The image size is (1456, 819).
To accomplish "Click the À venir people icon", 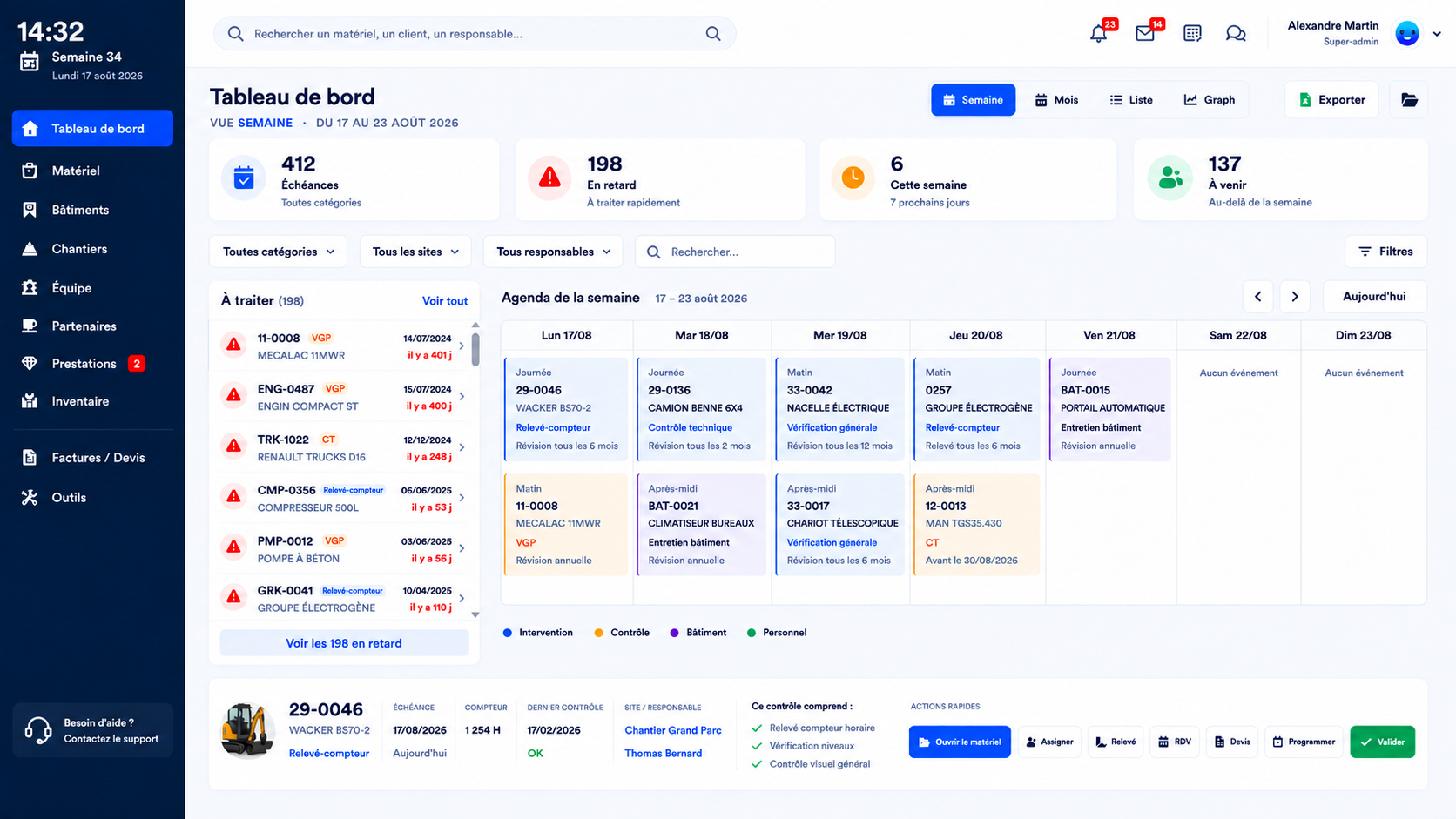I will point(1170,178).
